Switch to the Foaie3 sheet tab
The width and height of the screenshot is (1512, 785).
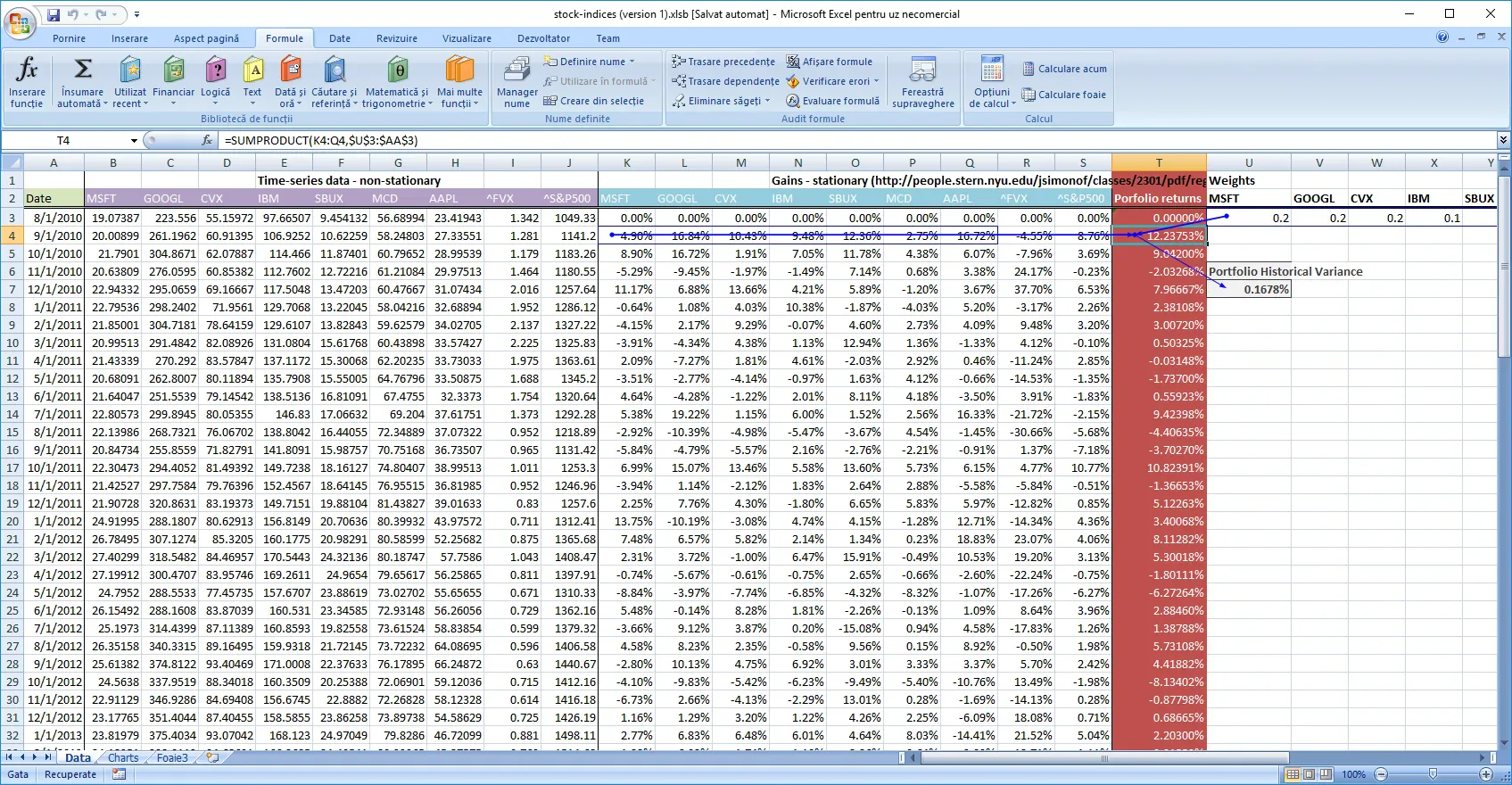pos(172,757)
